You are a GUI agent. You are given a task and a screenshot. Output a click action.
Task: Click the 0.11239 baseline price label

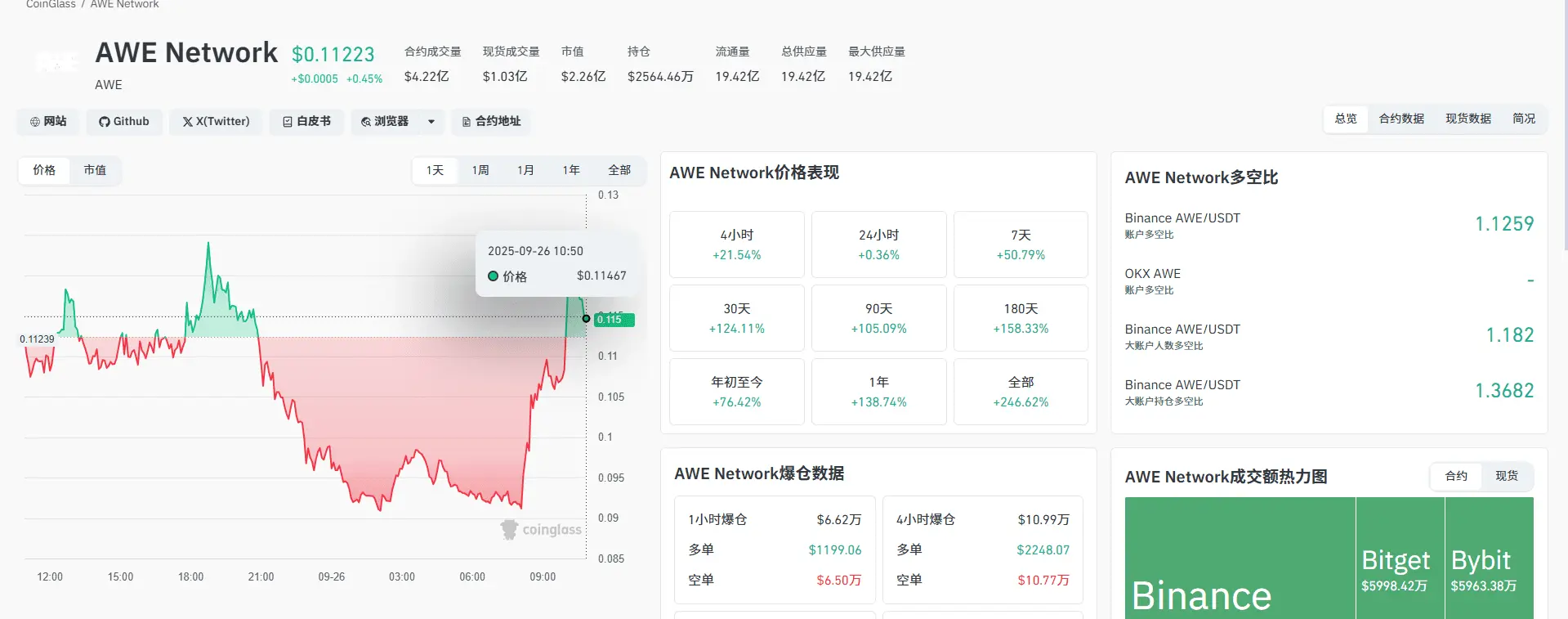[37, 339]
